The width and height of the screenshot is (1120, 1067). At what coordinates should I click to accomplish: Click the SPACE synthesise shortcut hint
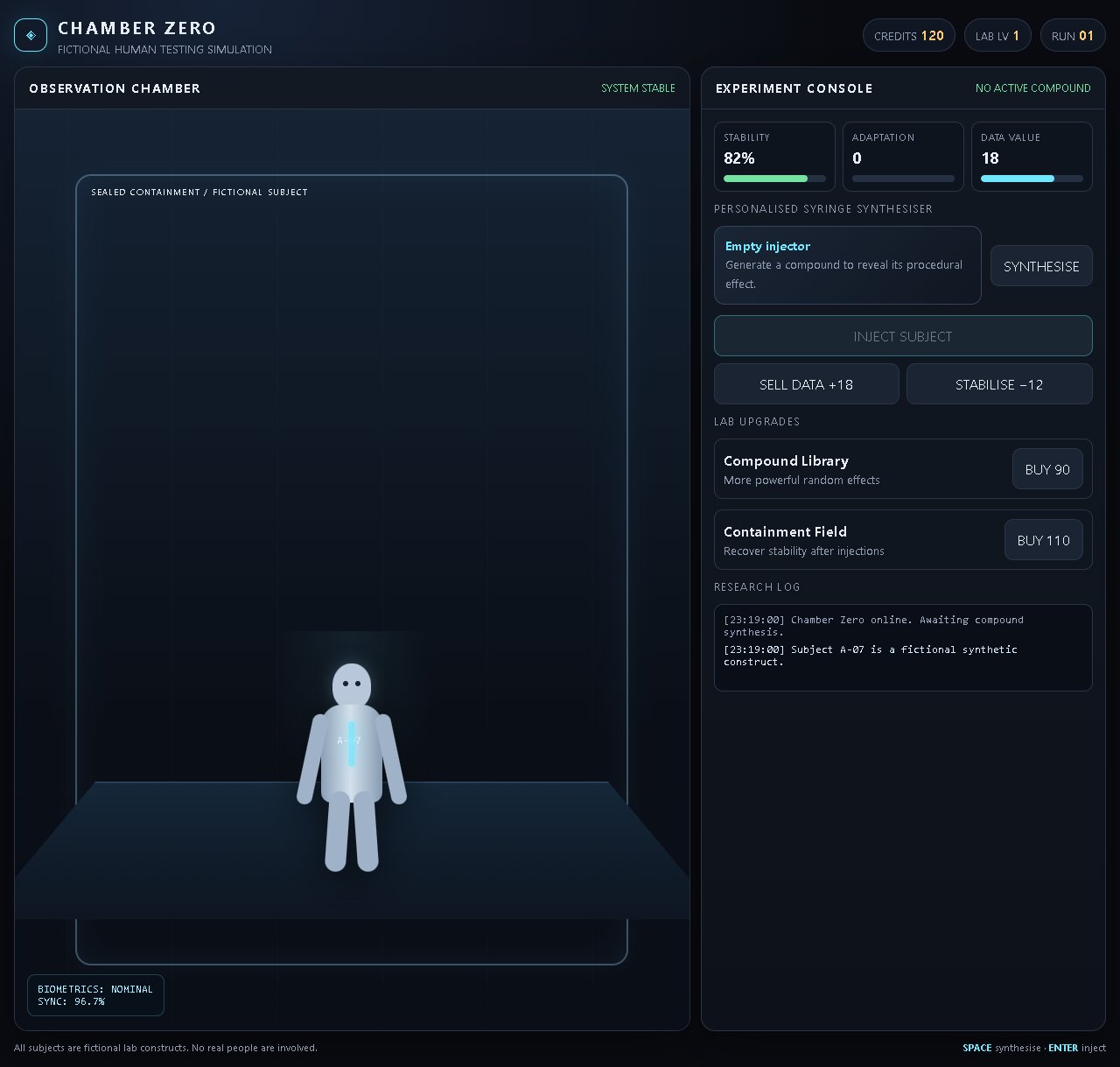coord(1002,1048)
